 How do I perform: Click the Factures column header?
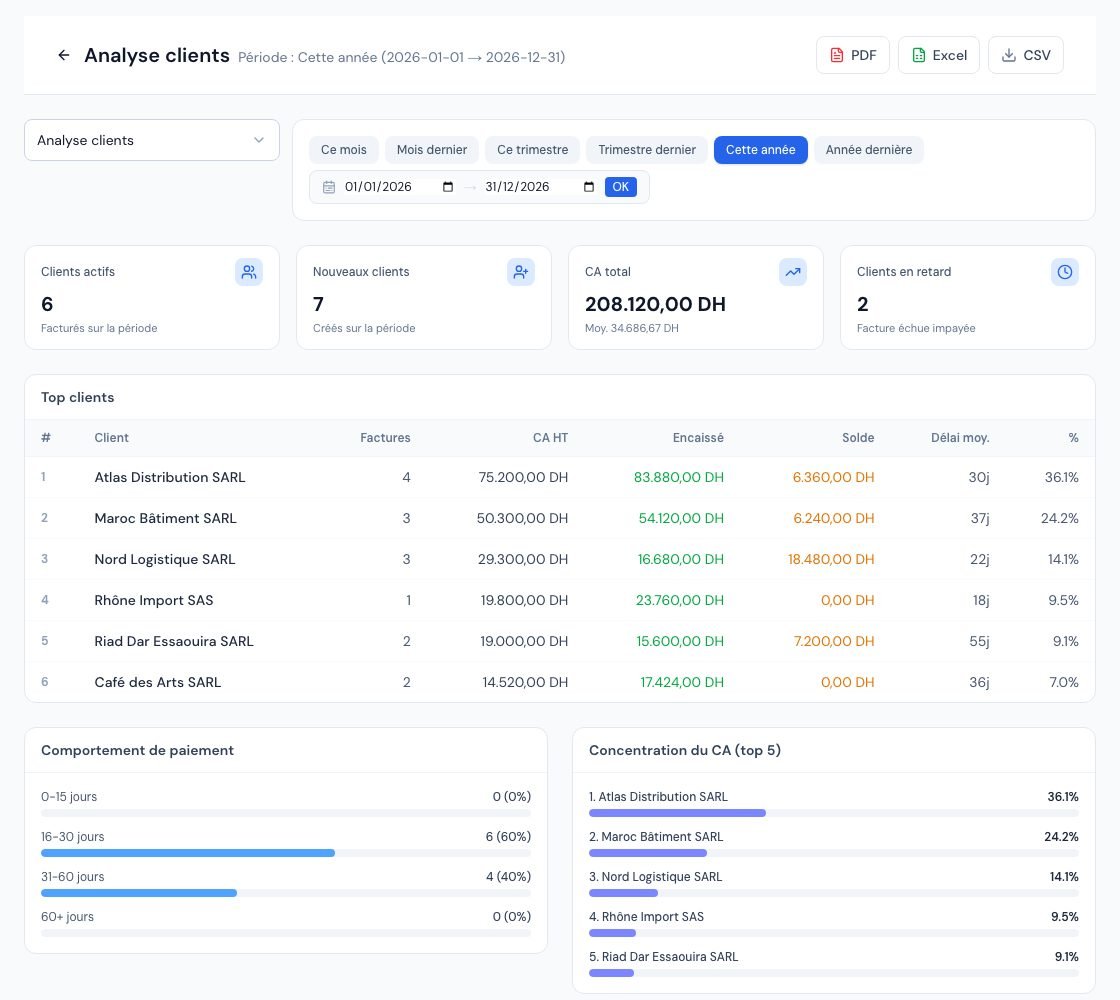[385, 438]
